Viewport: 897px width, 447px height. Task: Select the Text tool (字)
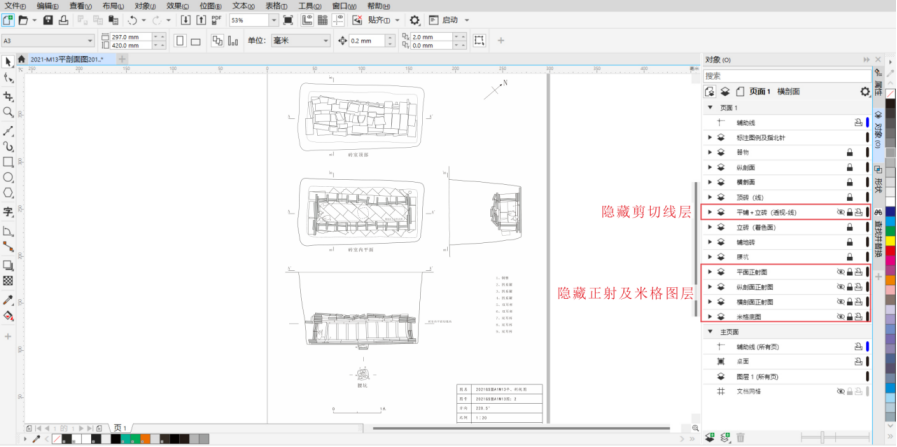(x=8, y=212)
